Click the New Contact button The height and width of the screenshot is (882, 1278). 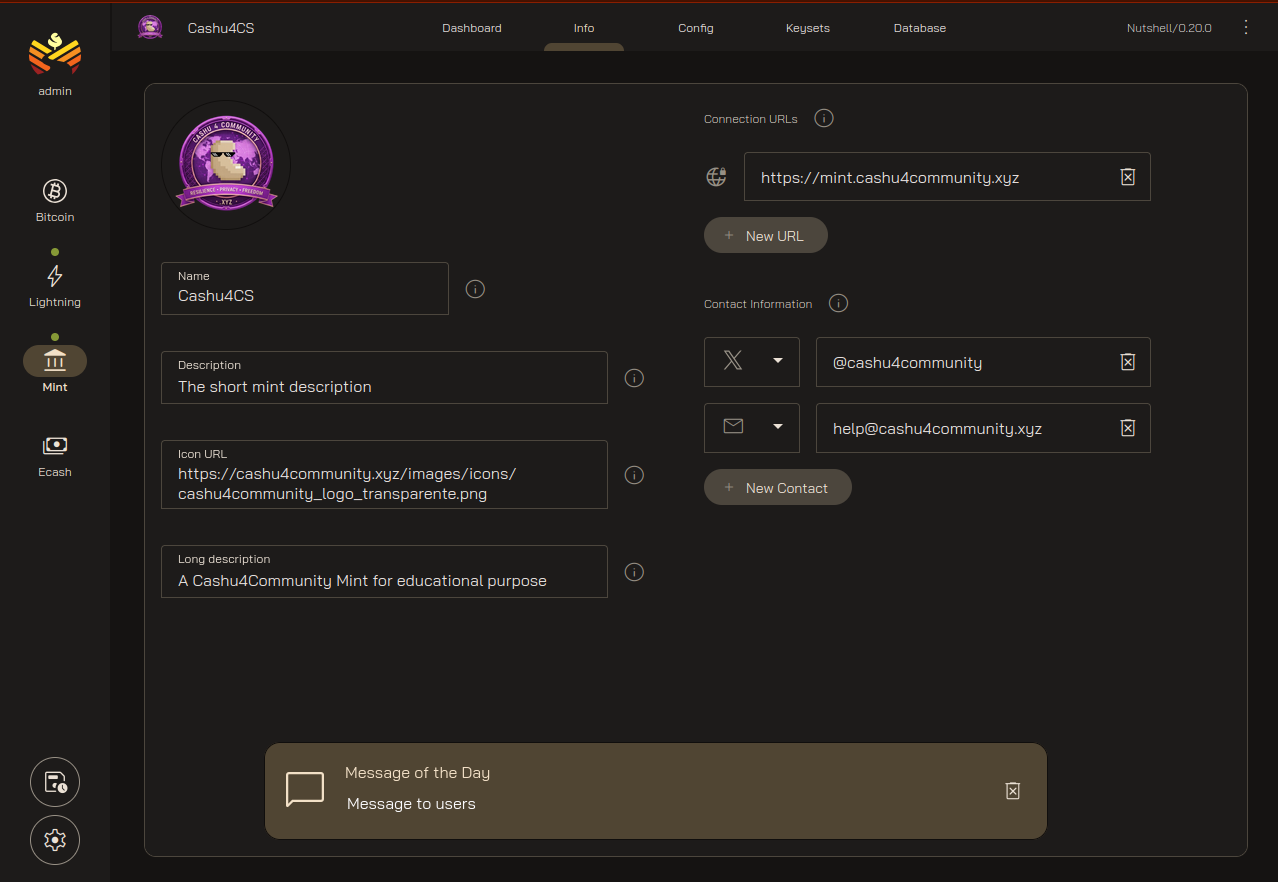click(x=778, y=488)
